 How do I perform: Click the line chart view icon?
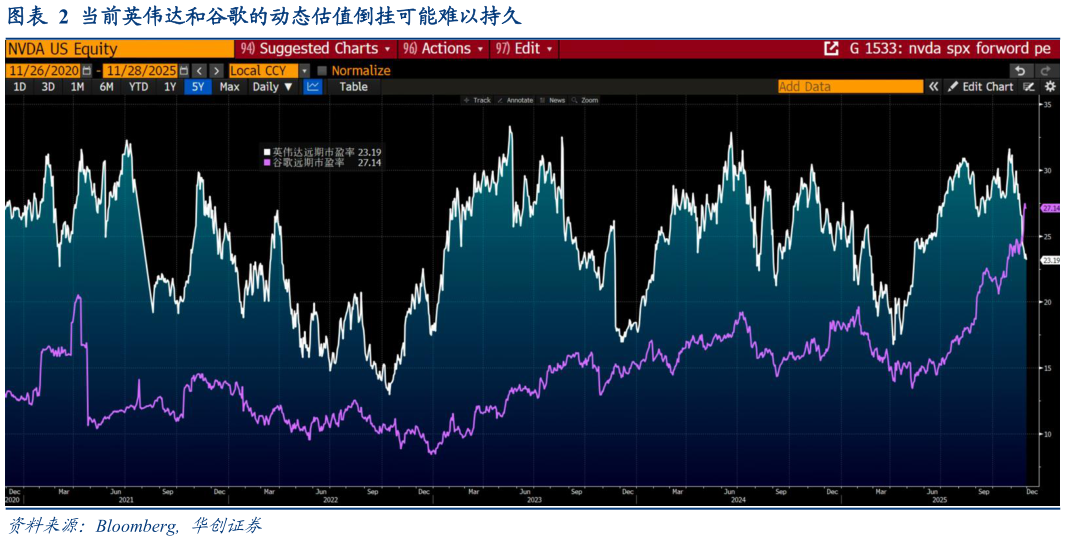pos(313,87)
